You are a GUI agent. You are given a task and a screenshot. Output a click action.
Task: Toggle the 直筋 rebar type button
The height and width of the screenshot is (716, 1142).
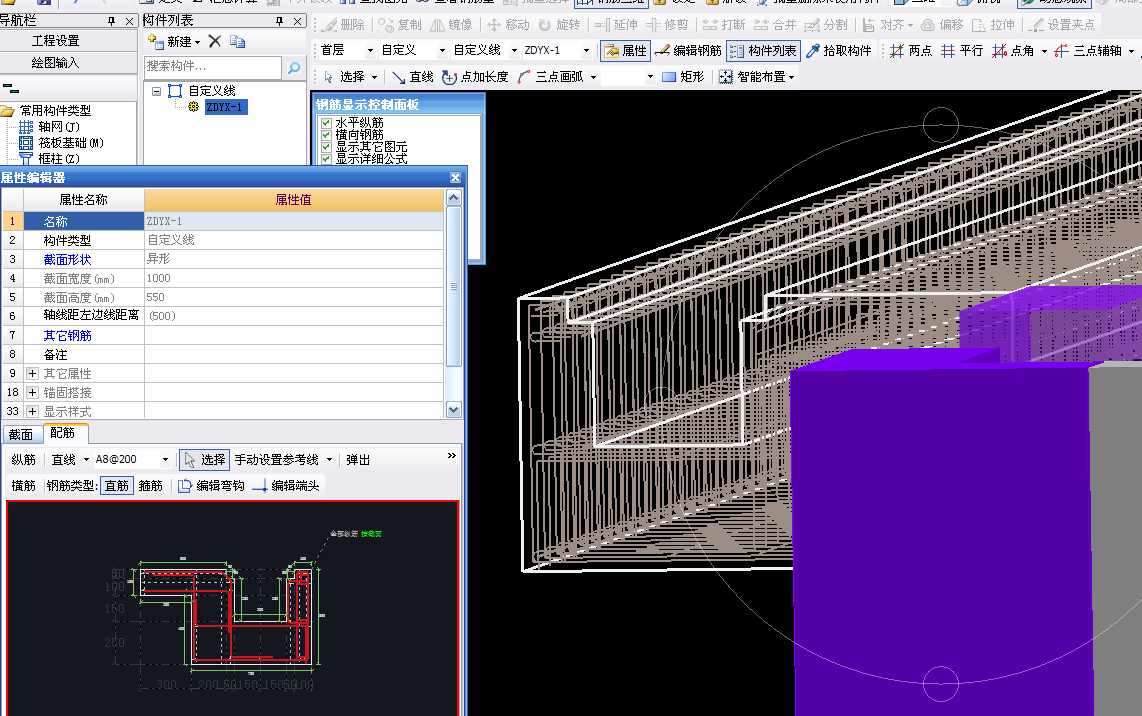click(x=117, y=485)
